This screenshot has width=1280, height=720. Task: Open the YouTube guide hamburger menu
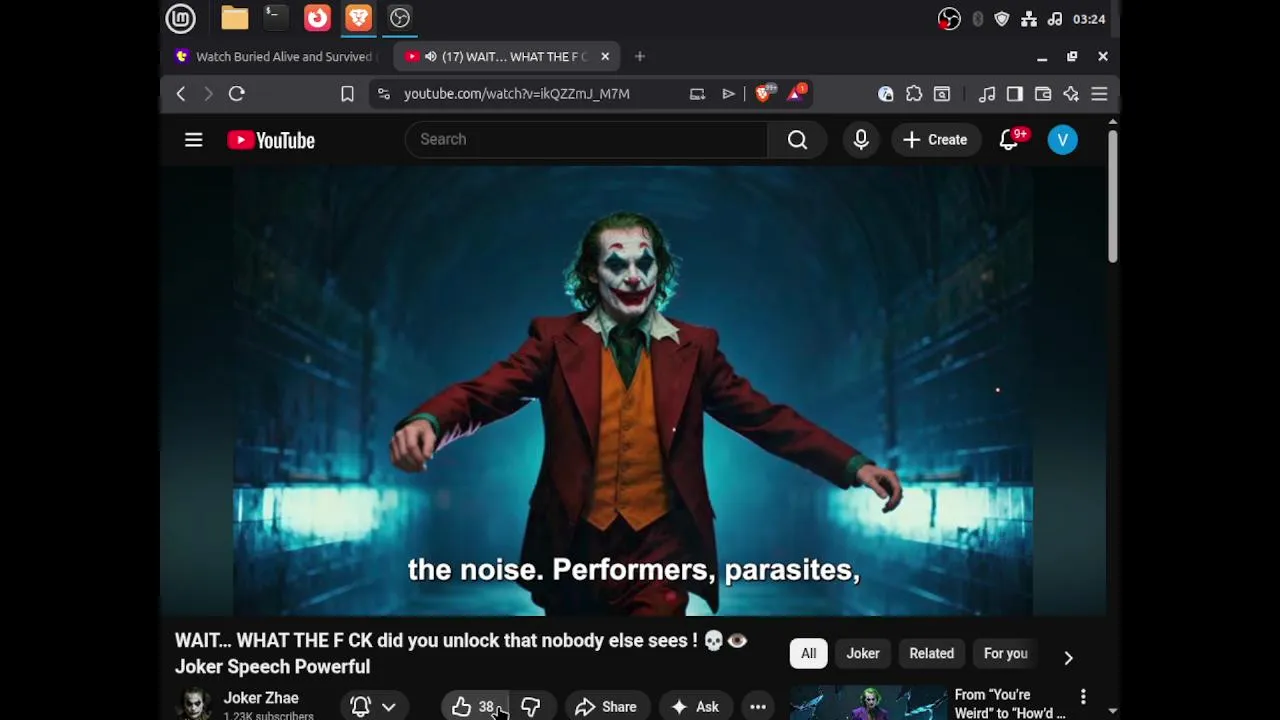(194, 140)
